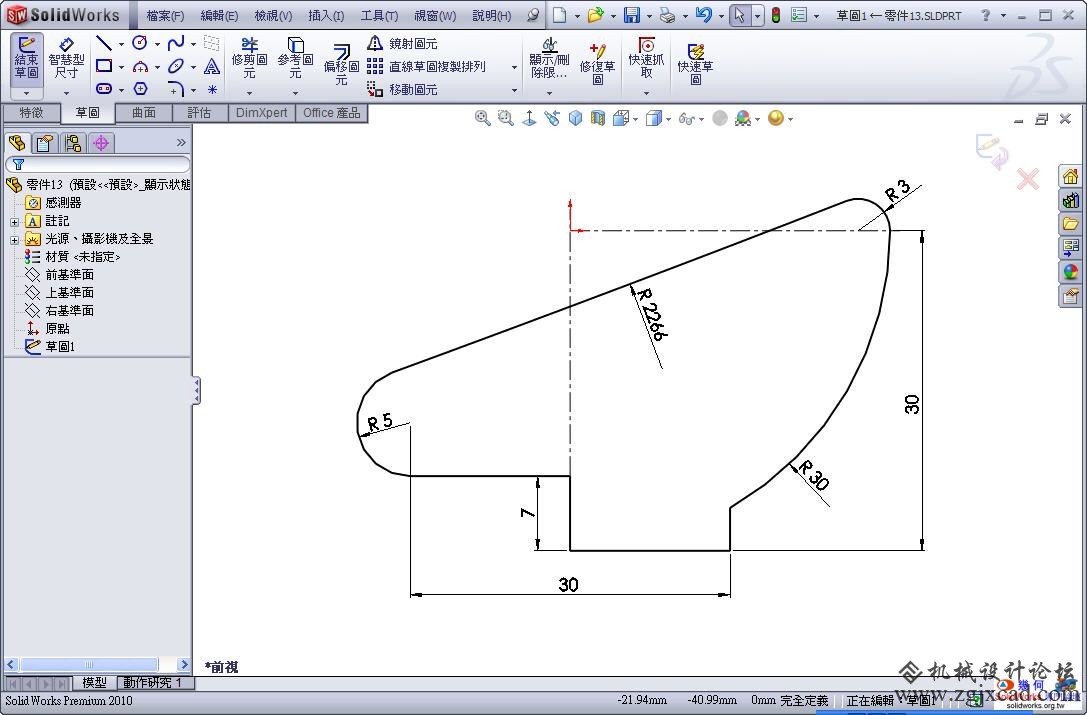Open the 檢視(V) view menu
The image size is (1087, 715).
273,15
